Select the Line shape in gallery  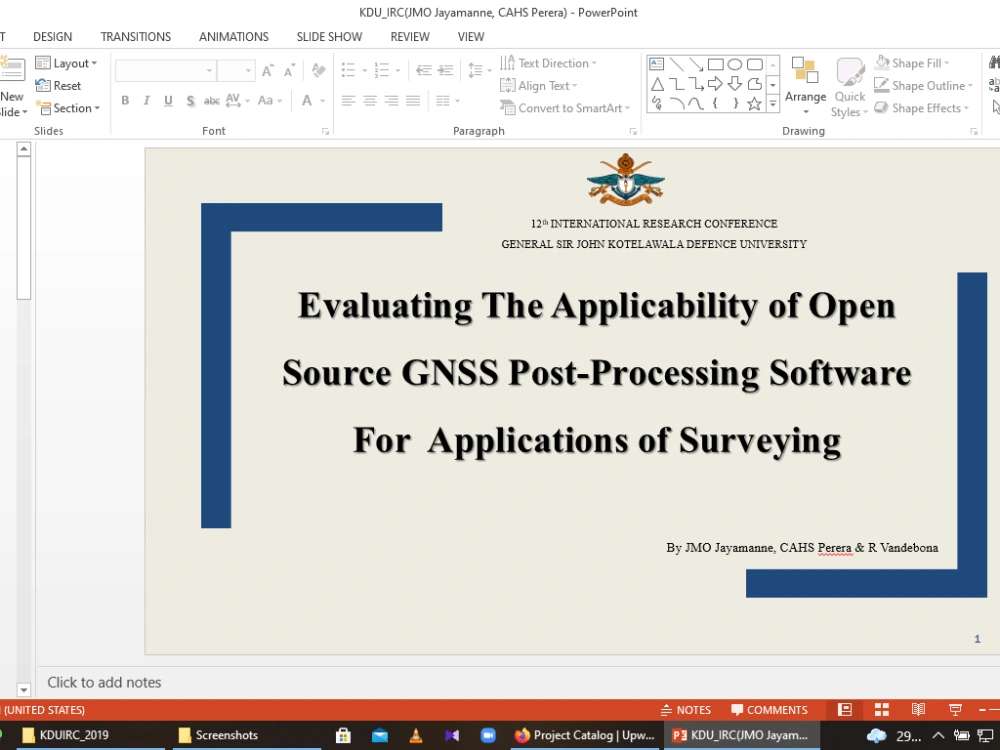[677, 64]
